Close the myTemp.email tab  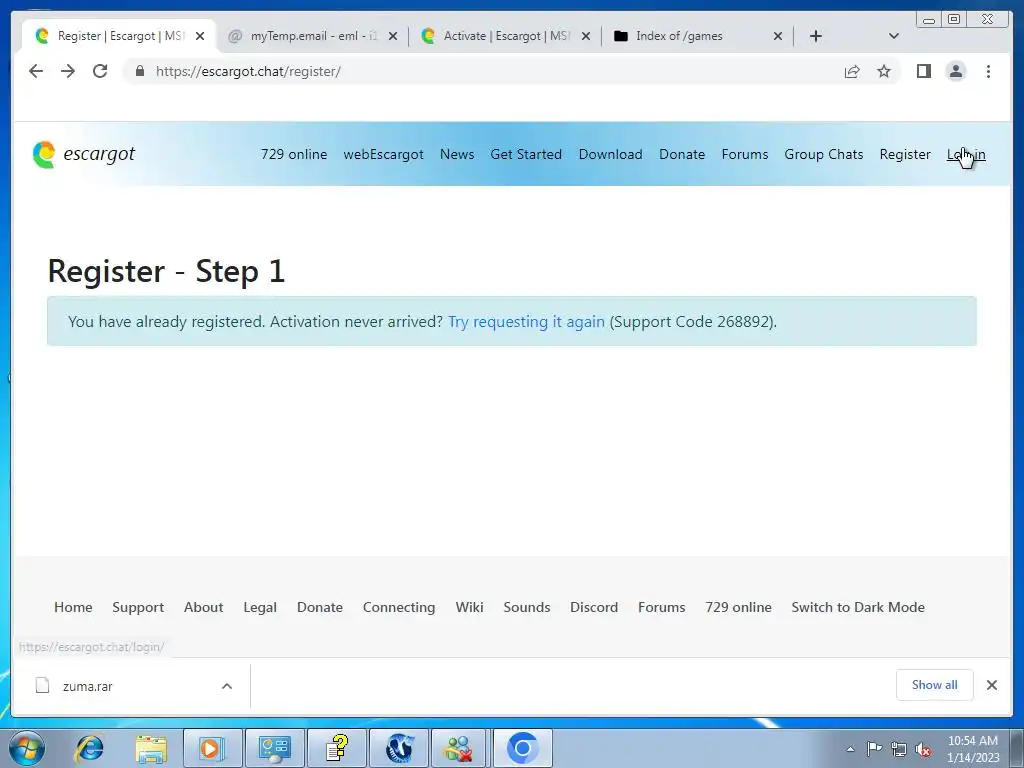pyautogui.click(x=392, y=36)
